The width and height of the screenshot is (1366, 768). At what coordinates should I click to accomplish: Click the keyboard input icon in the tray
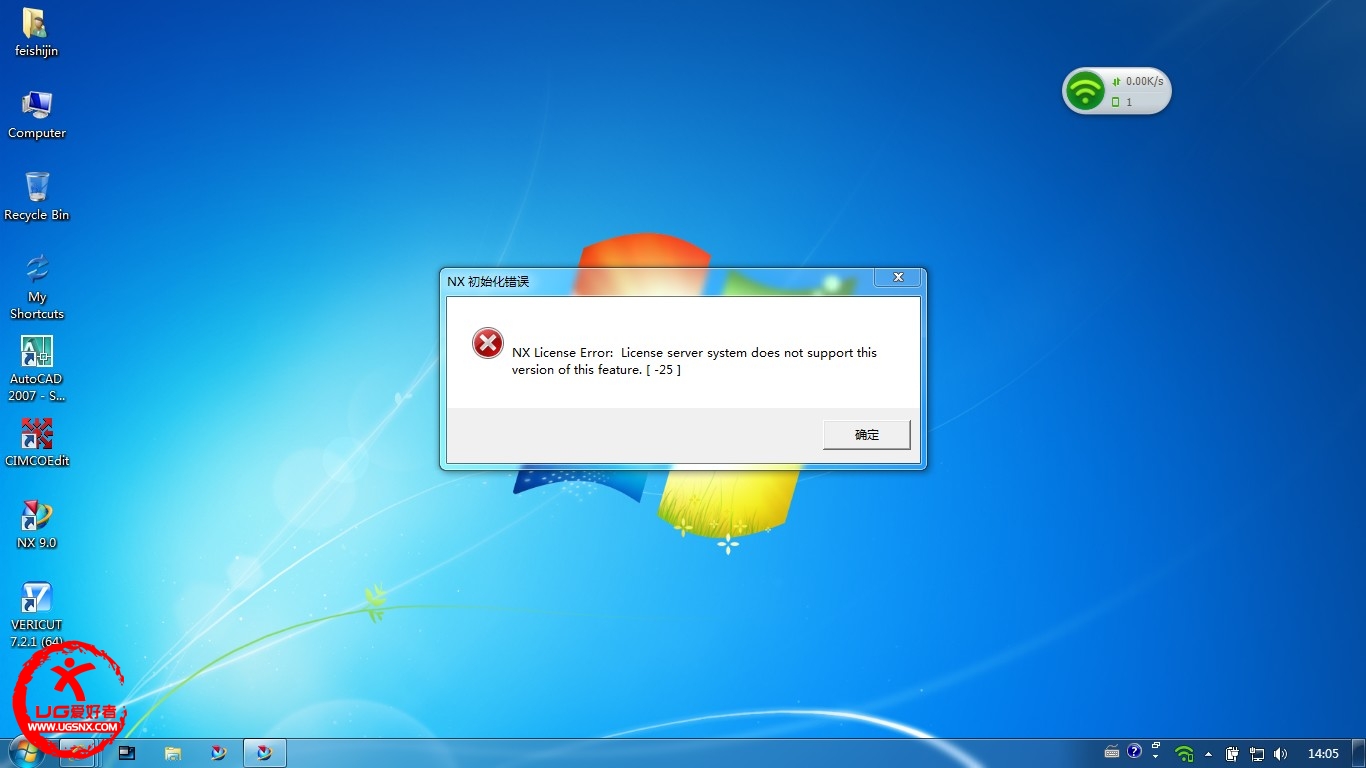click(1112, 752)
